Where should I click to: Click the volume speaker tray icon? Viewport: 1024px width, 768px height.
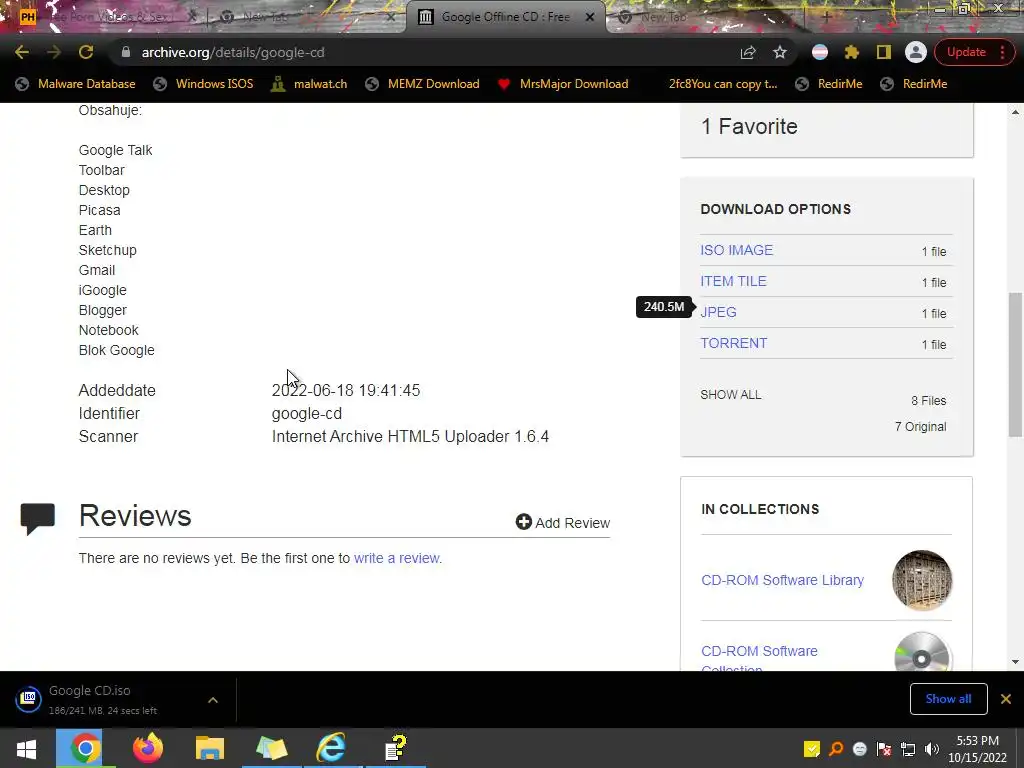point(932,749)
